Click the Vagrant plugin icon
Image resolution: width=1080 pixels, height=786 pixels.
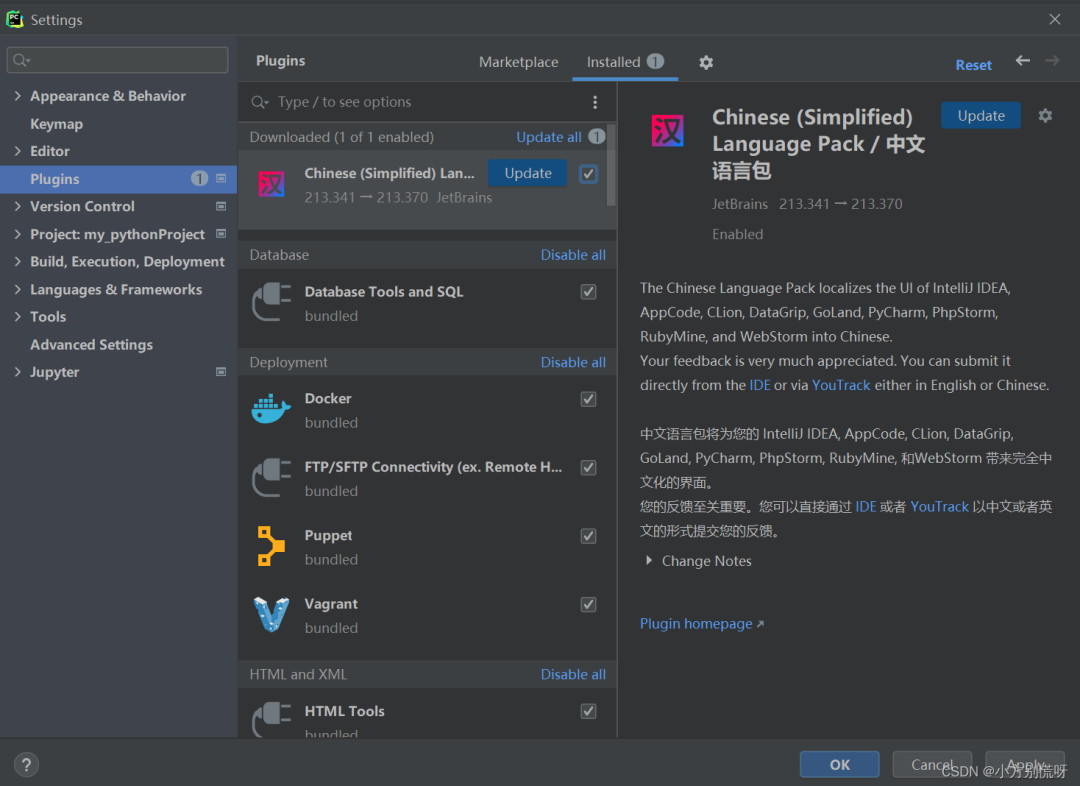coord(271,614)
